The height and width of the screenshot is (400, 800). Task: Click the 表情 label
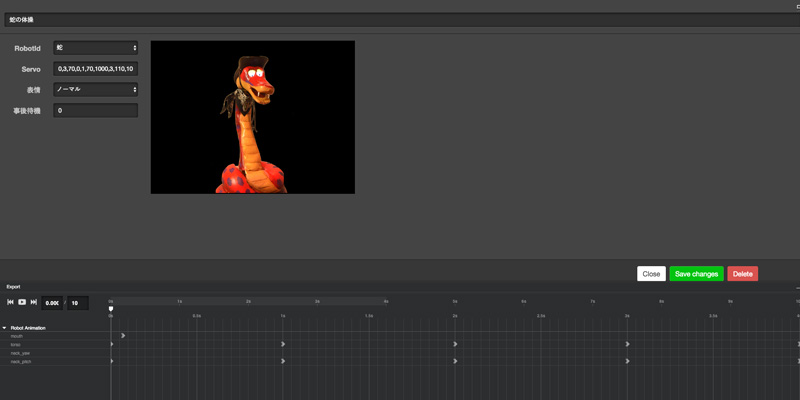[x=33, y=90]
